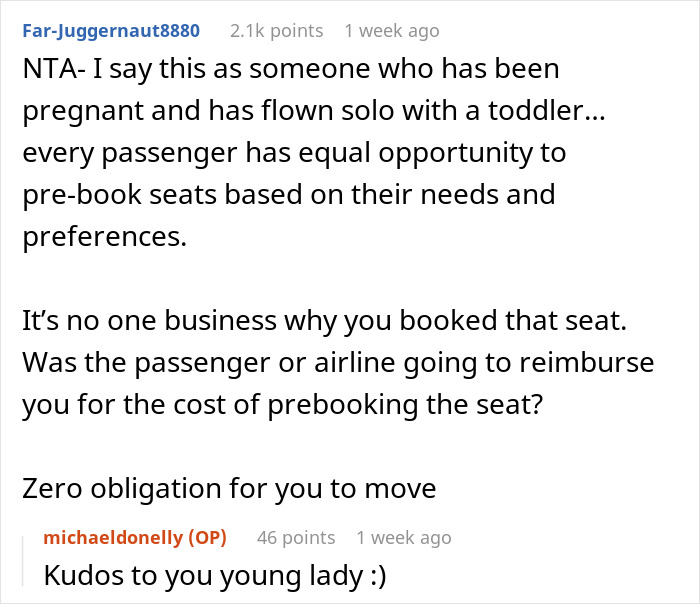Screen dimensions: 700x604
Task: Click the reply's '1 week ago' timestamp
Action: pyautogui.click(x=404, y=538)
